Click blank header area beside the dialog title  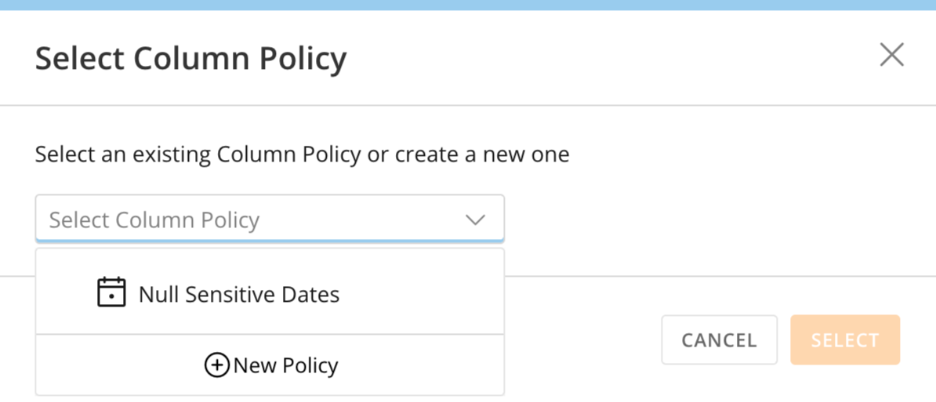click(x=600, y=58)
